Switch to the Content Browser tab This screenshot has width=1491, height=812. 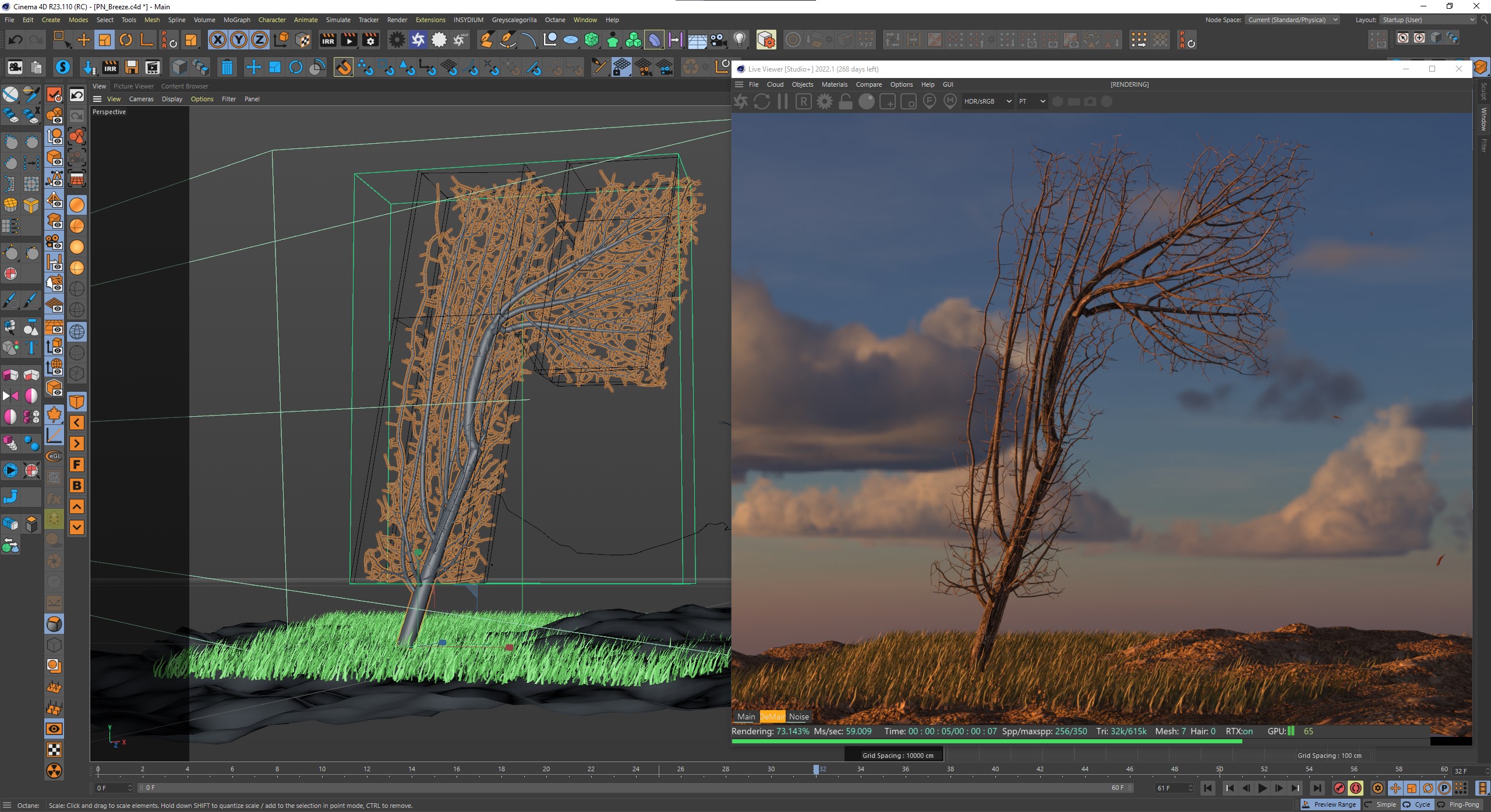(x=185, y=86)
